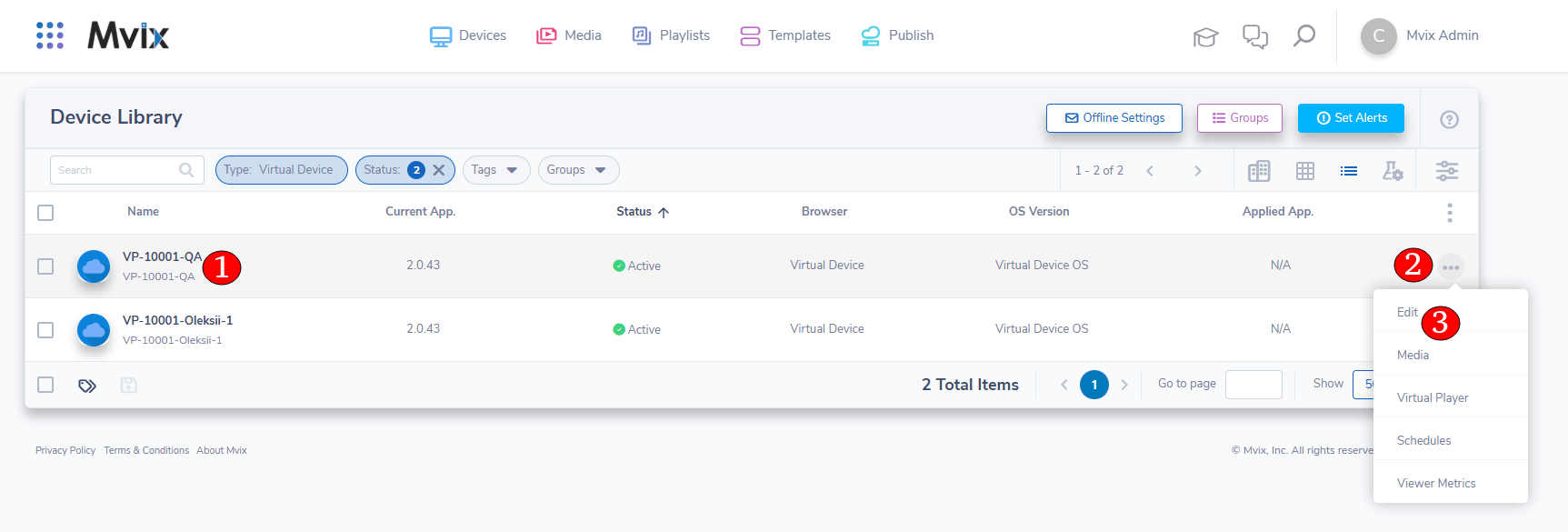Toggle the select-all header checkbox
This screenshot has height=532, width=1568.
[45, 213]
